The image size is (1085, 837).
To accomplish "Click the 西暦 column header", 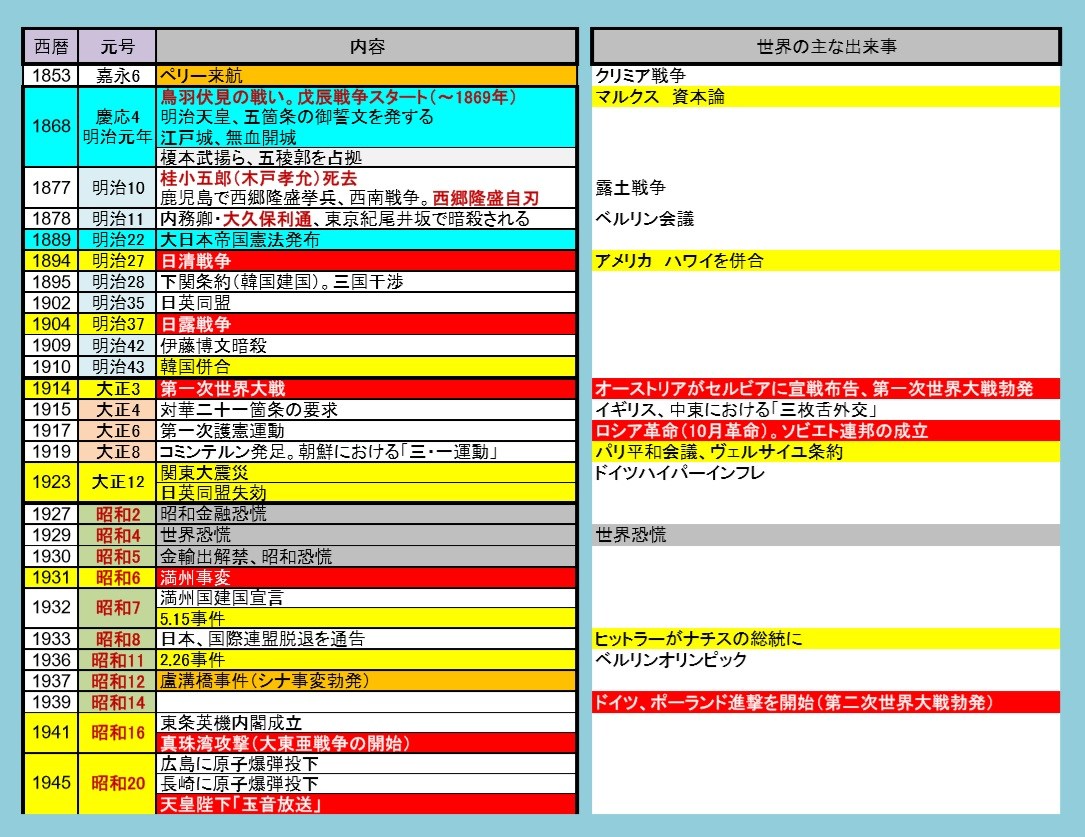I will click(50, 47).
